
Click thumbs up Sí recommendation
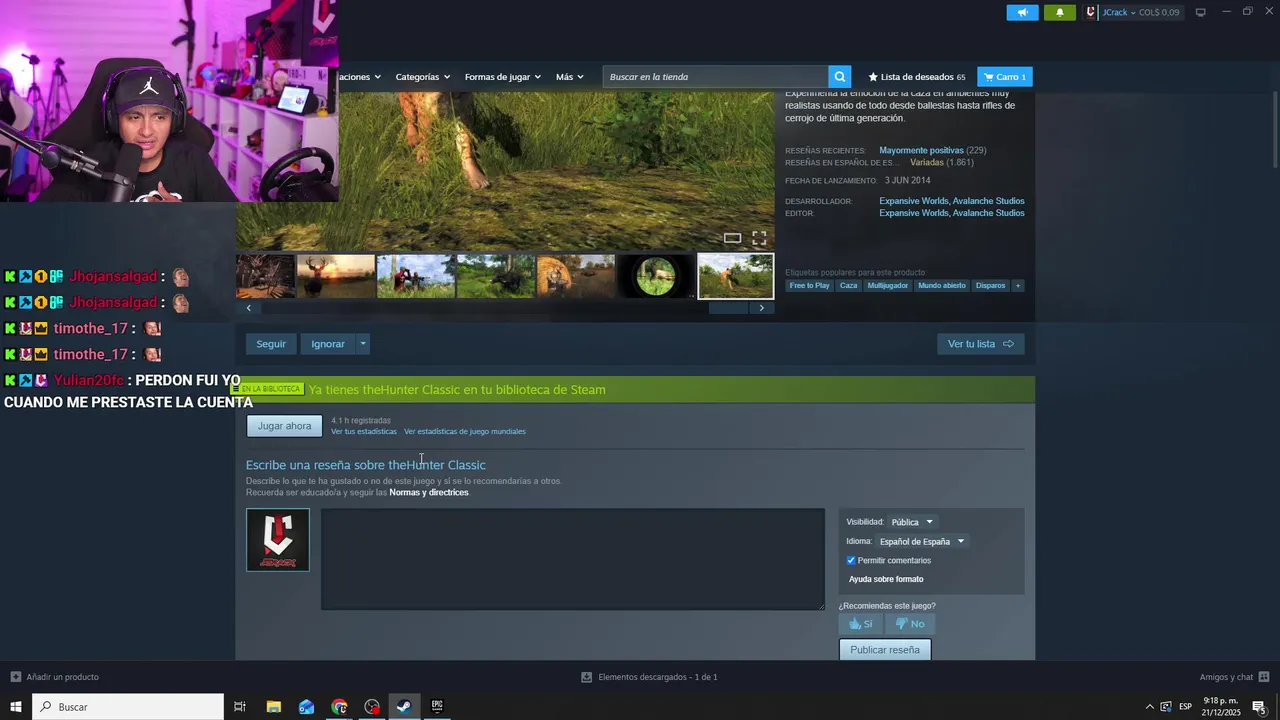pyautogui.click(x=860, y=624)
